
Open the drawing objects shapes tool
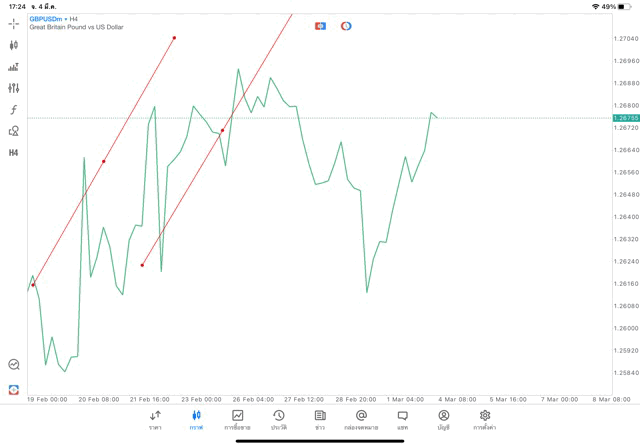point(14,131)
